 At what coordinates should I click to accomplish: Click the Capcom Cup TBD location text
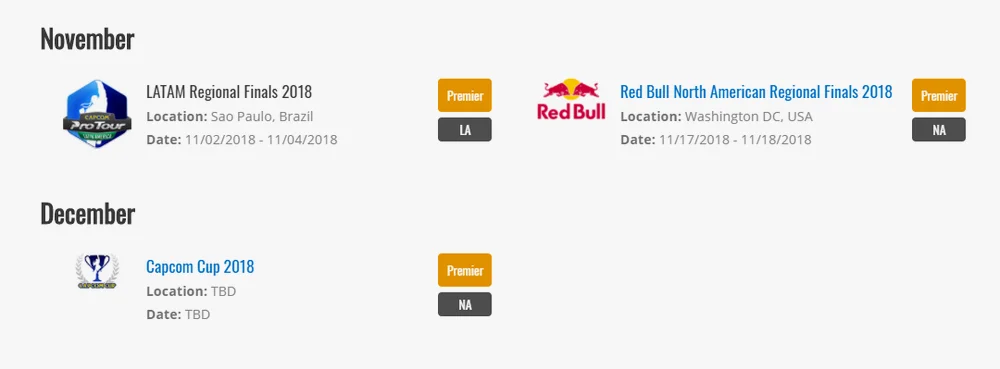click(223, 291)
